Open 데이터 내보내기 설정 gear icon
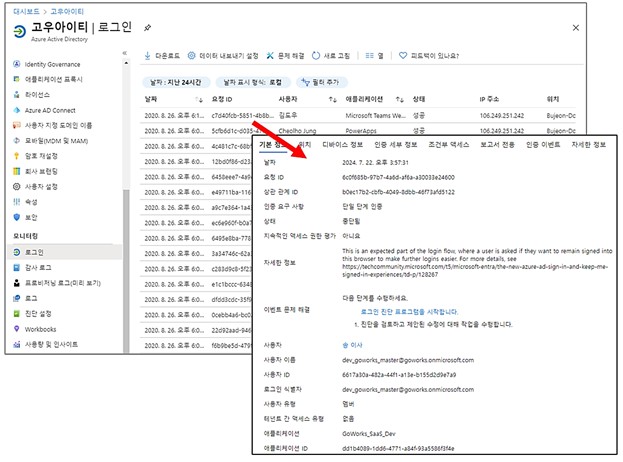Screen dimensions: 623x462 pyautogui.click(x=192, y=56)
